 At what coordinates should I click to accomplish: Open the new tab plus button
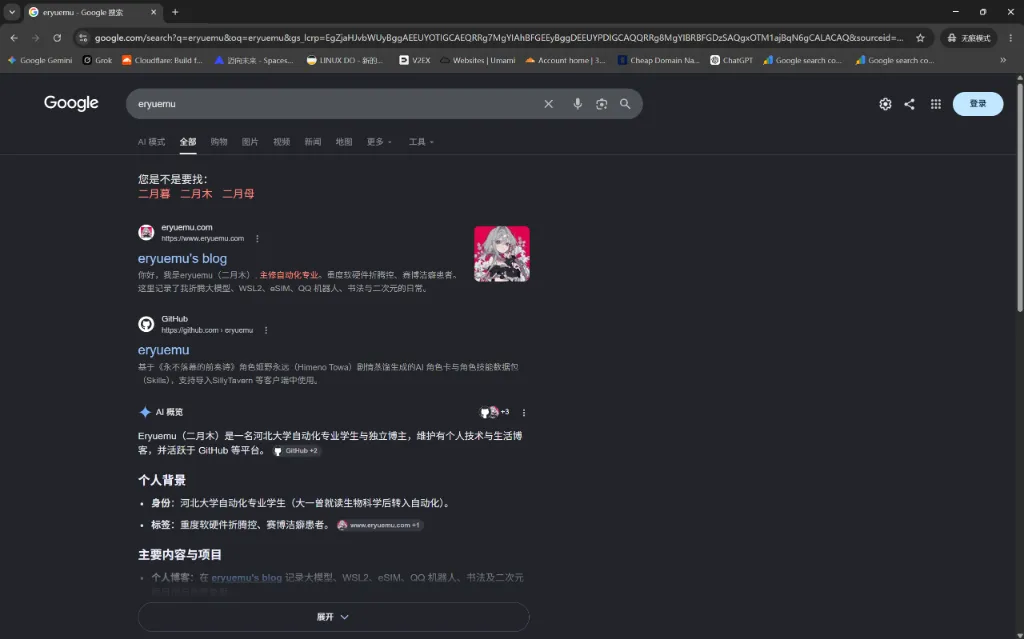(175, 12)
